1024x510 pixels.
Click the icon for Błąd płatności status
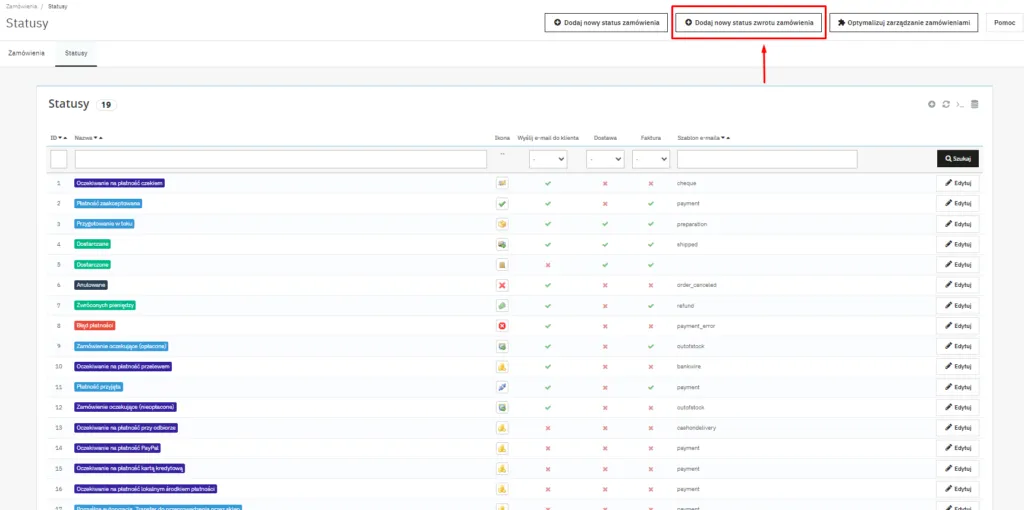point(502,326)
